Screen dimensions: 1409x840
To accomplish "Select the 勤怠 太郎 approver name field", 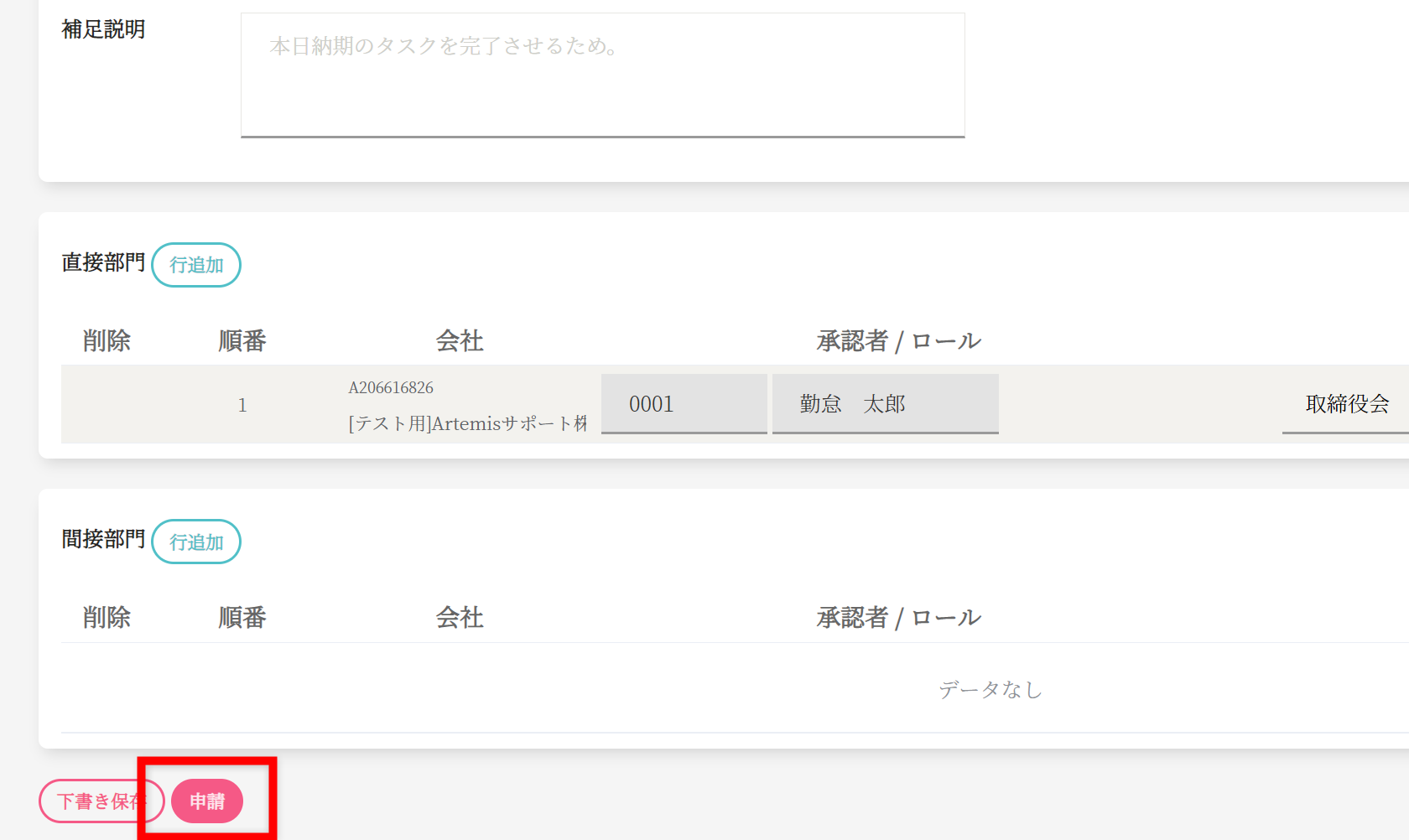I will (885, 404).
